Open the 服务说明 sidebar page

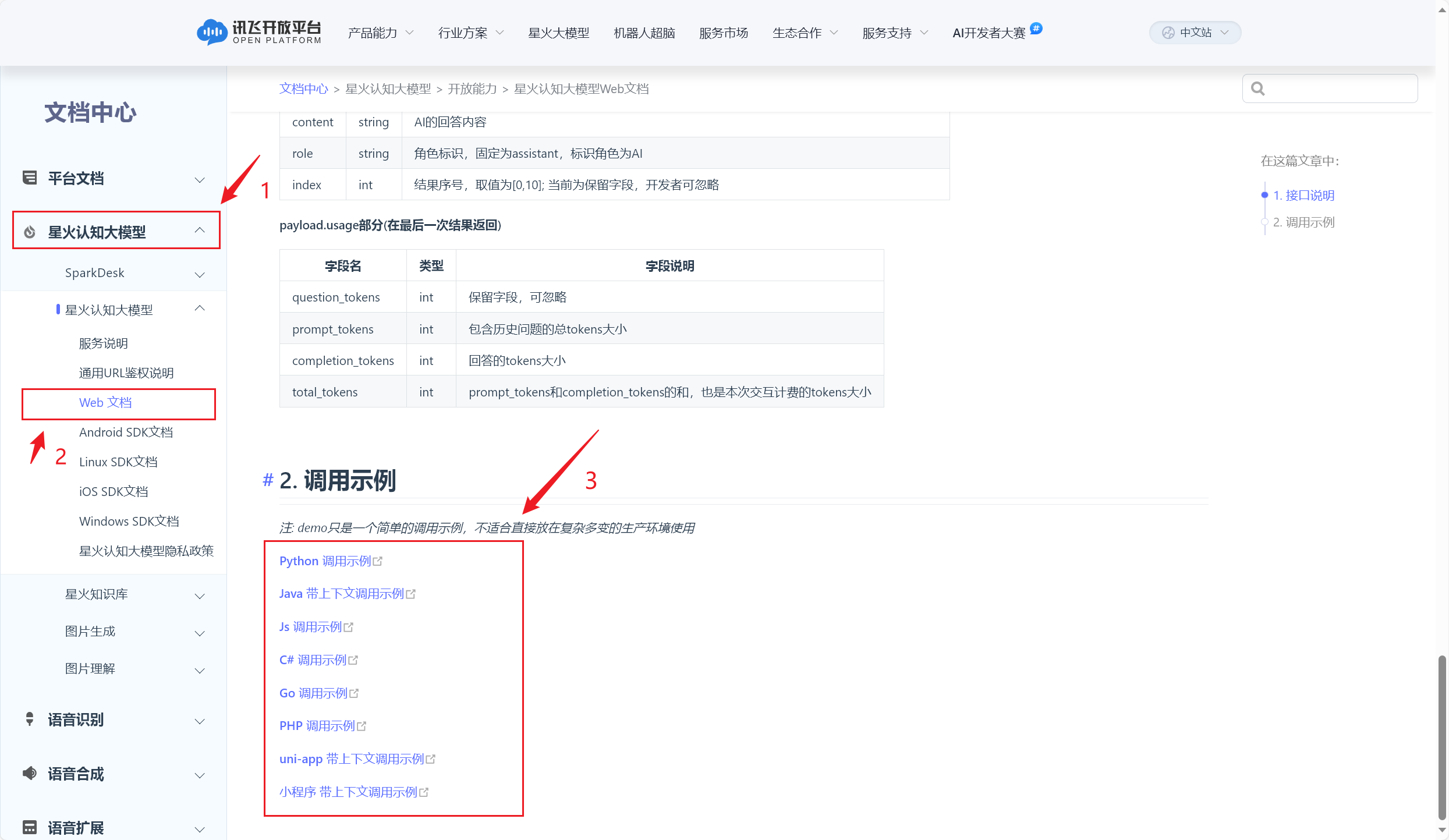104,343
